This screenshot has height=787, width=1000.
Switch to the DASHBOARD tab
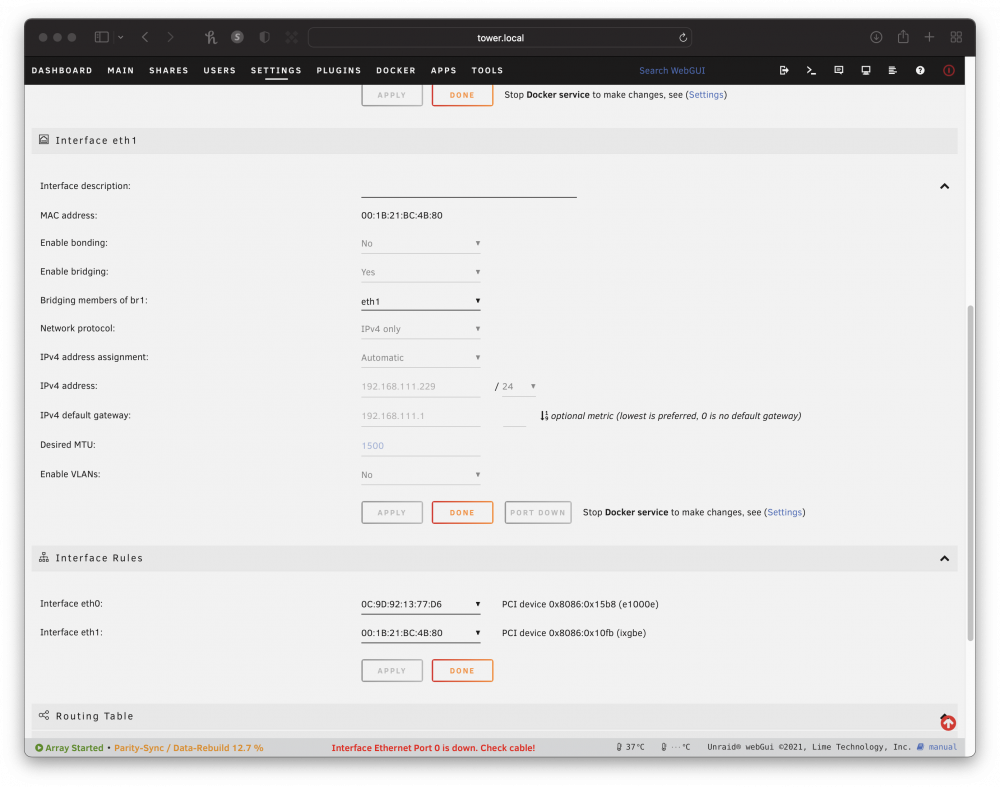[x=62, y=70]
